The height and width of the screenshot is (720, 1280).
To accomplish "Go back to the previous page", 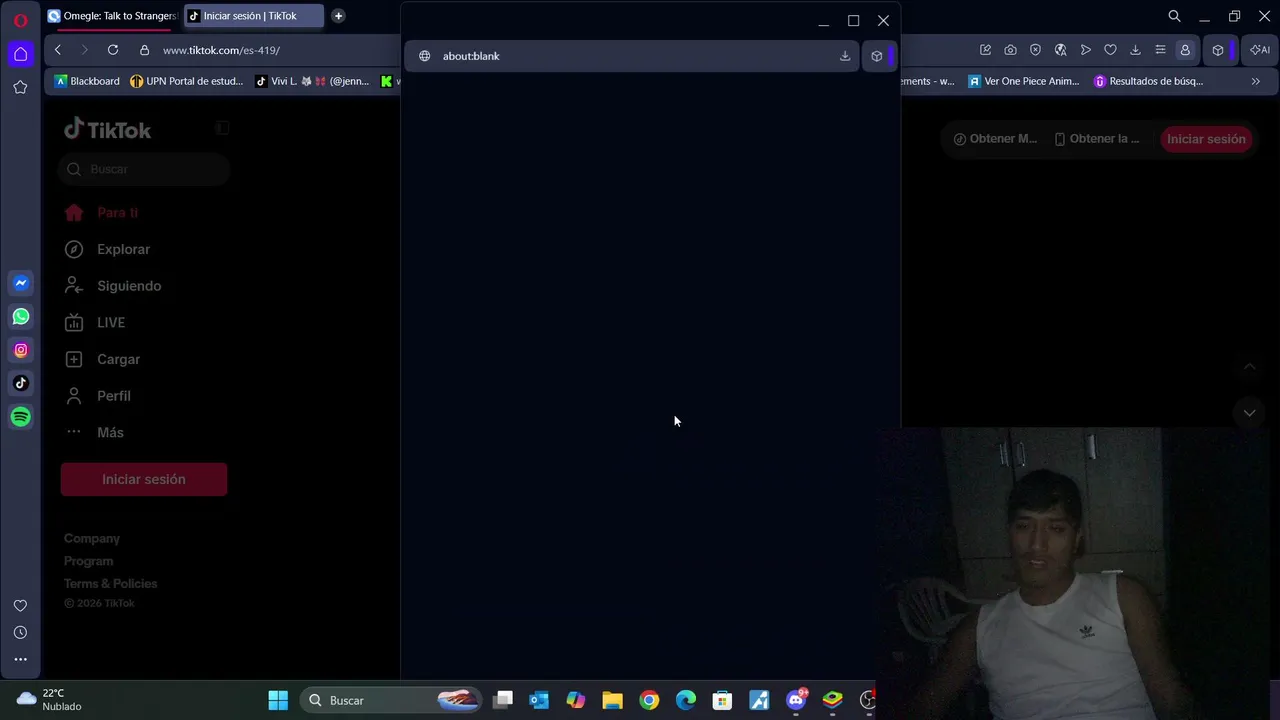I will point(58,50).
